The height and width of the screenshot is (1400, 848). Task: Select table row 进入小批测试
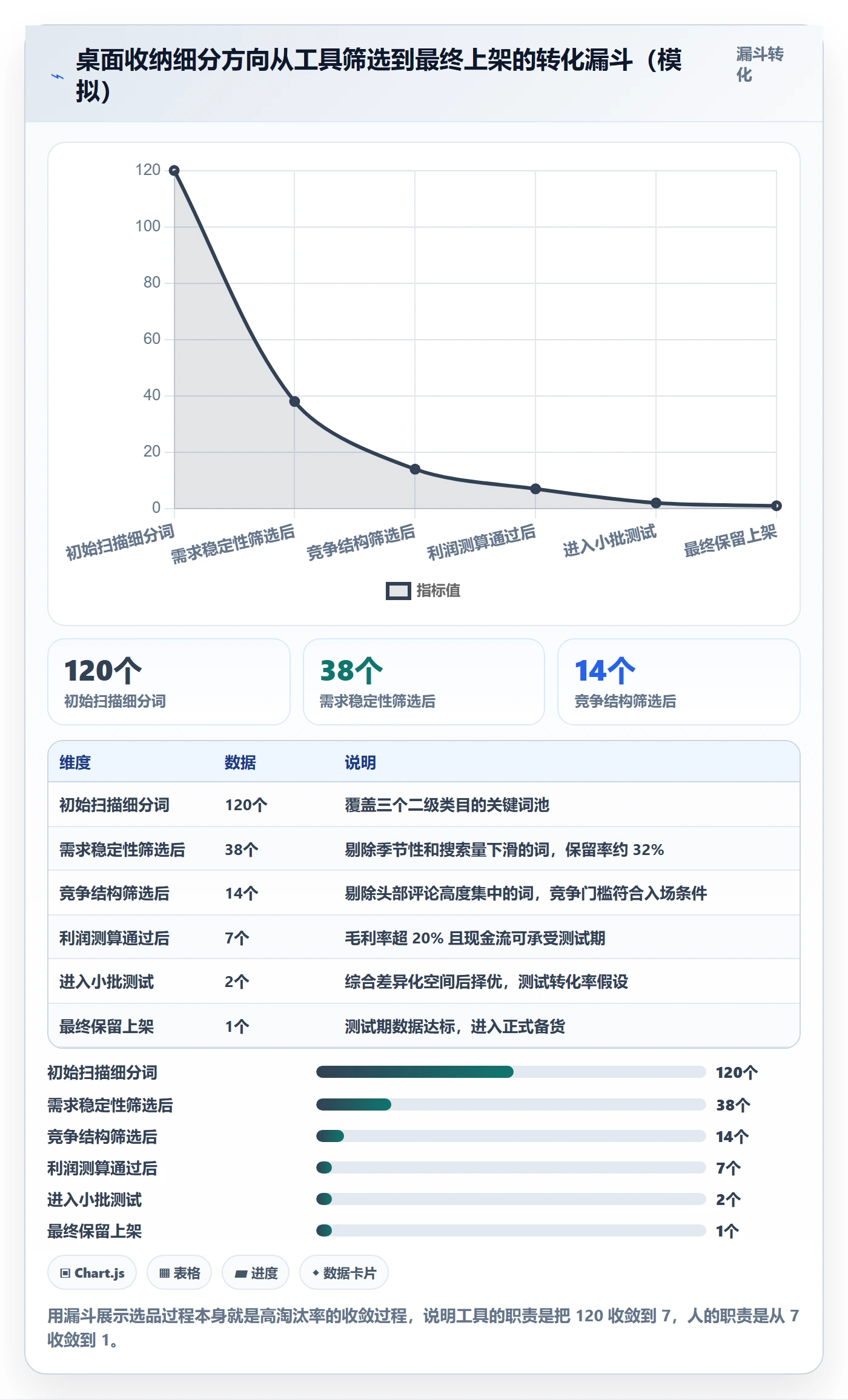(424, 982)
